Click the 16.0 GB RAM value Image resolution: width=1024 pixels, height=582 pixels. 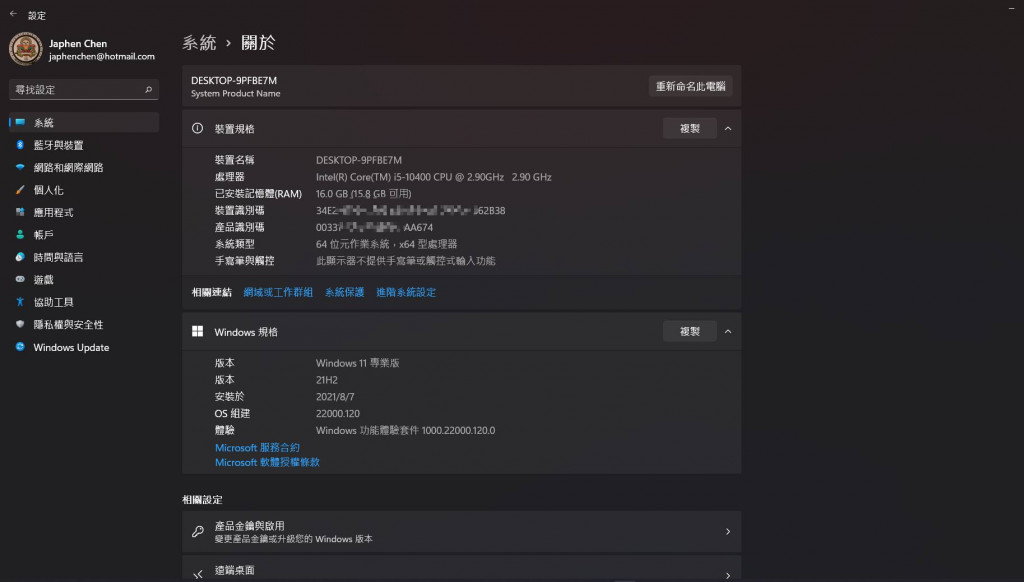(x=364, y=194)
